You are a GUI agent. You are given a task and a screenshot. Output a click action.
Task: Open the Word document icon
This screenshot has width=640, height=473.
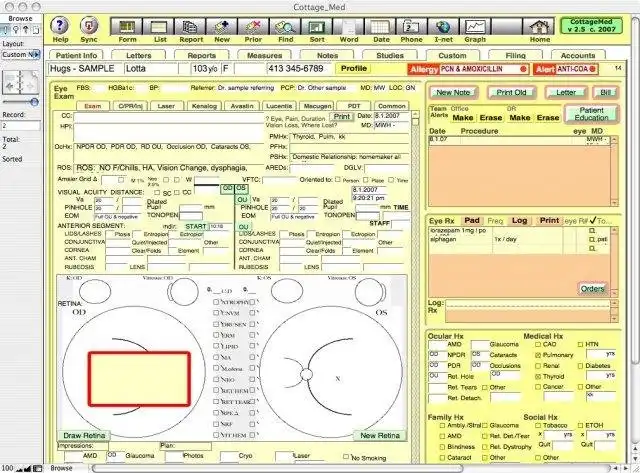[348, 27]
